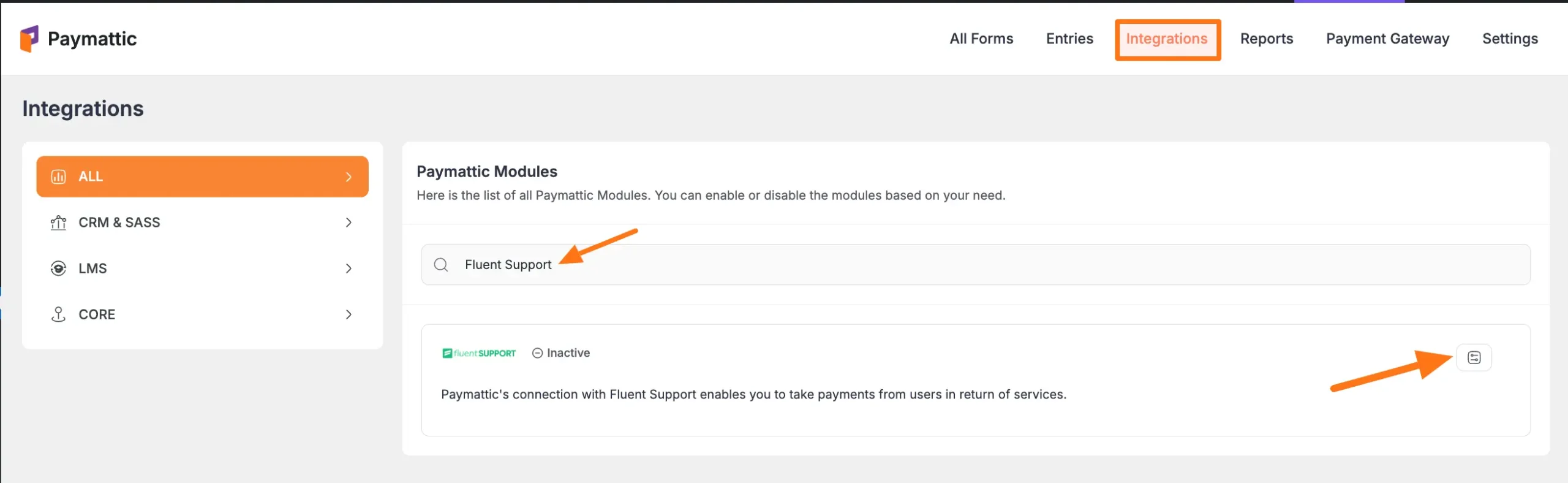Toggle the Fluent Support module switch
The height and width of the screenshot is (483, 1568).
tap(1474, 357)
